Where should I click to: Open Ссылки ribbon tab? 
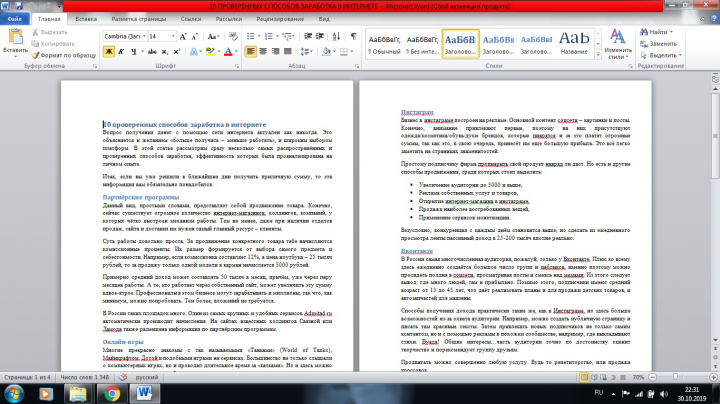click(x=191, y=19)
